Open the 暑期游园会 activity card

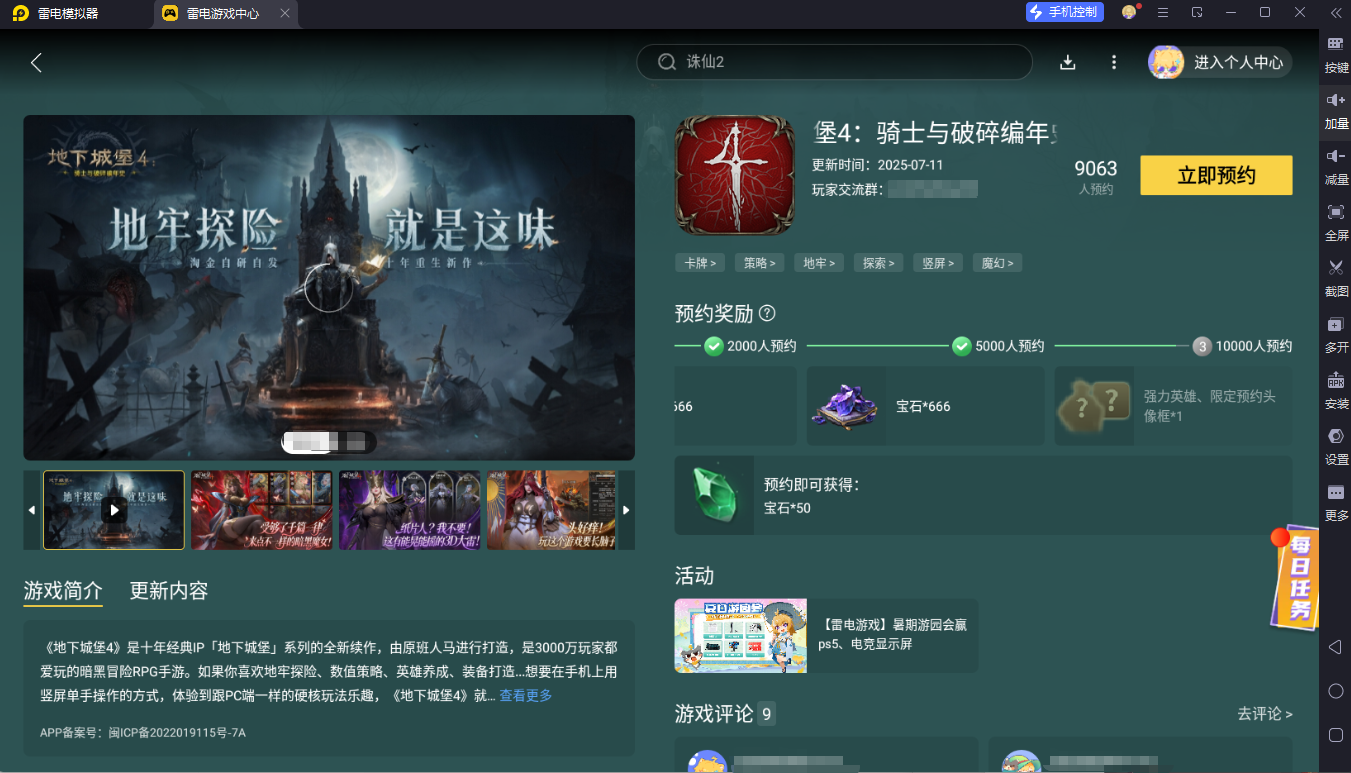click(x=826, y=635)
